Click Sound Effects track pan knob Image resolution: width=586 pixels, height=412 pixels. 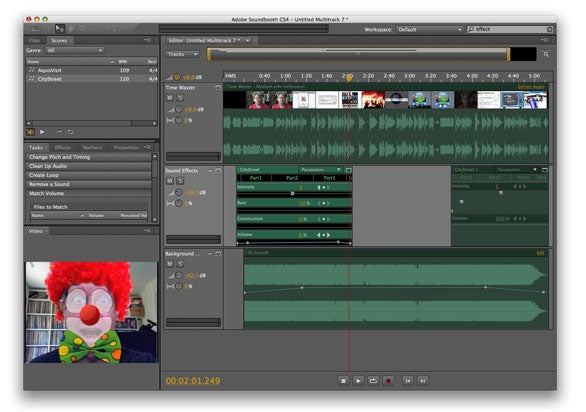point(179,203)
